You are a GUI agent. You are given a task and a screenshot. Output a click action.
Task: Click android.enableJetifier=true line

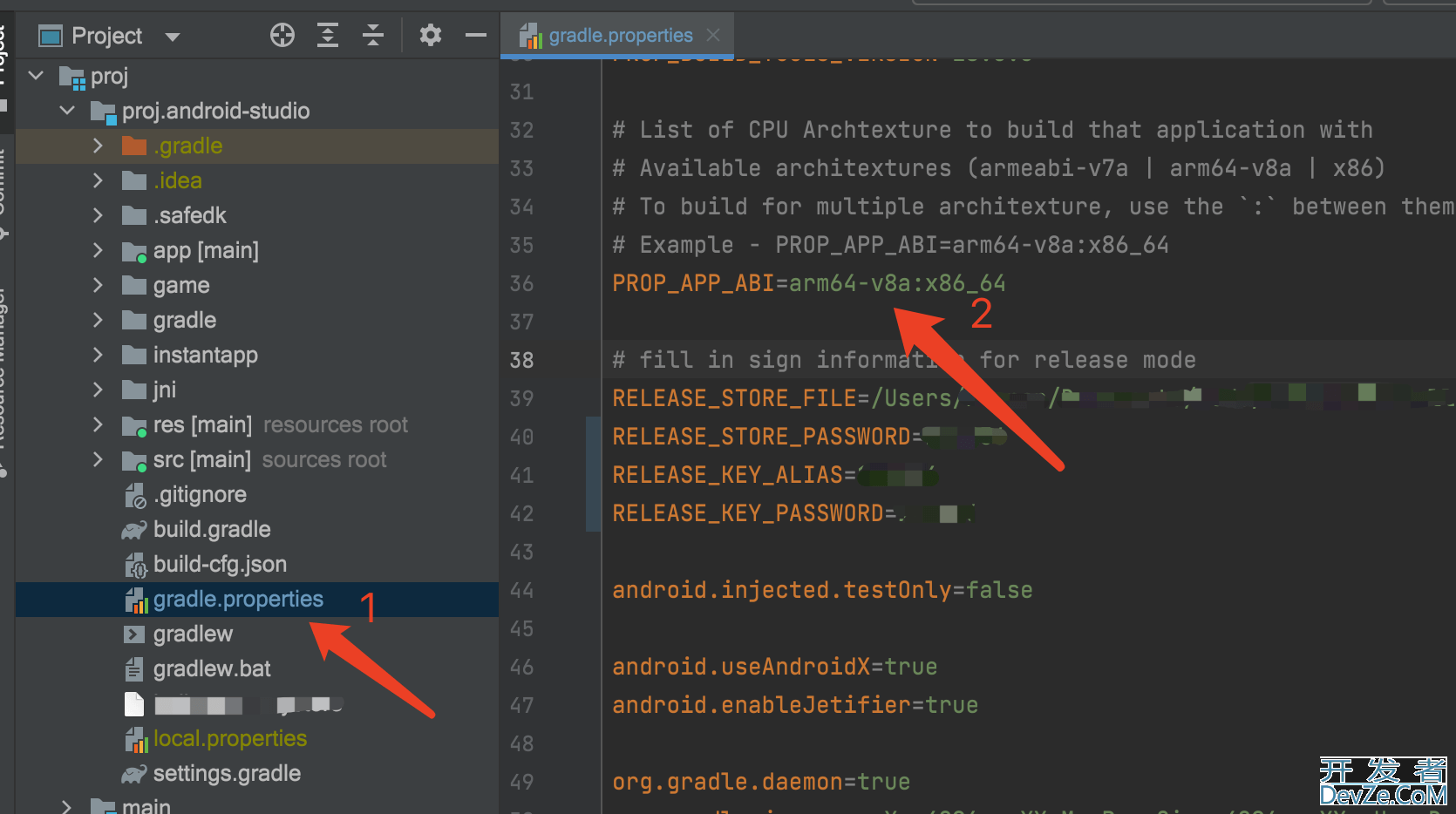(795, 705)
